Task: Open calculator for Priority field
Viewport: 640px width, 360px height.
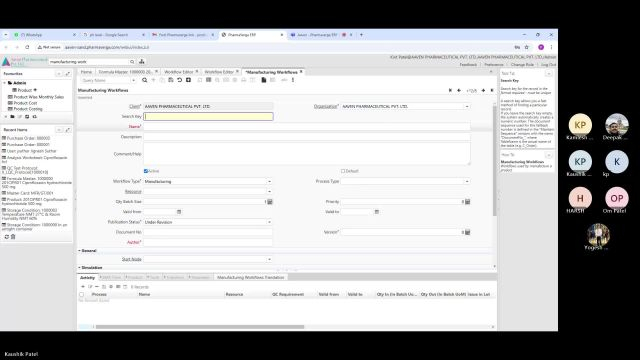Action: (467, 202)
